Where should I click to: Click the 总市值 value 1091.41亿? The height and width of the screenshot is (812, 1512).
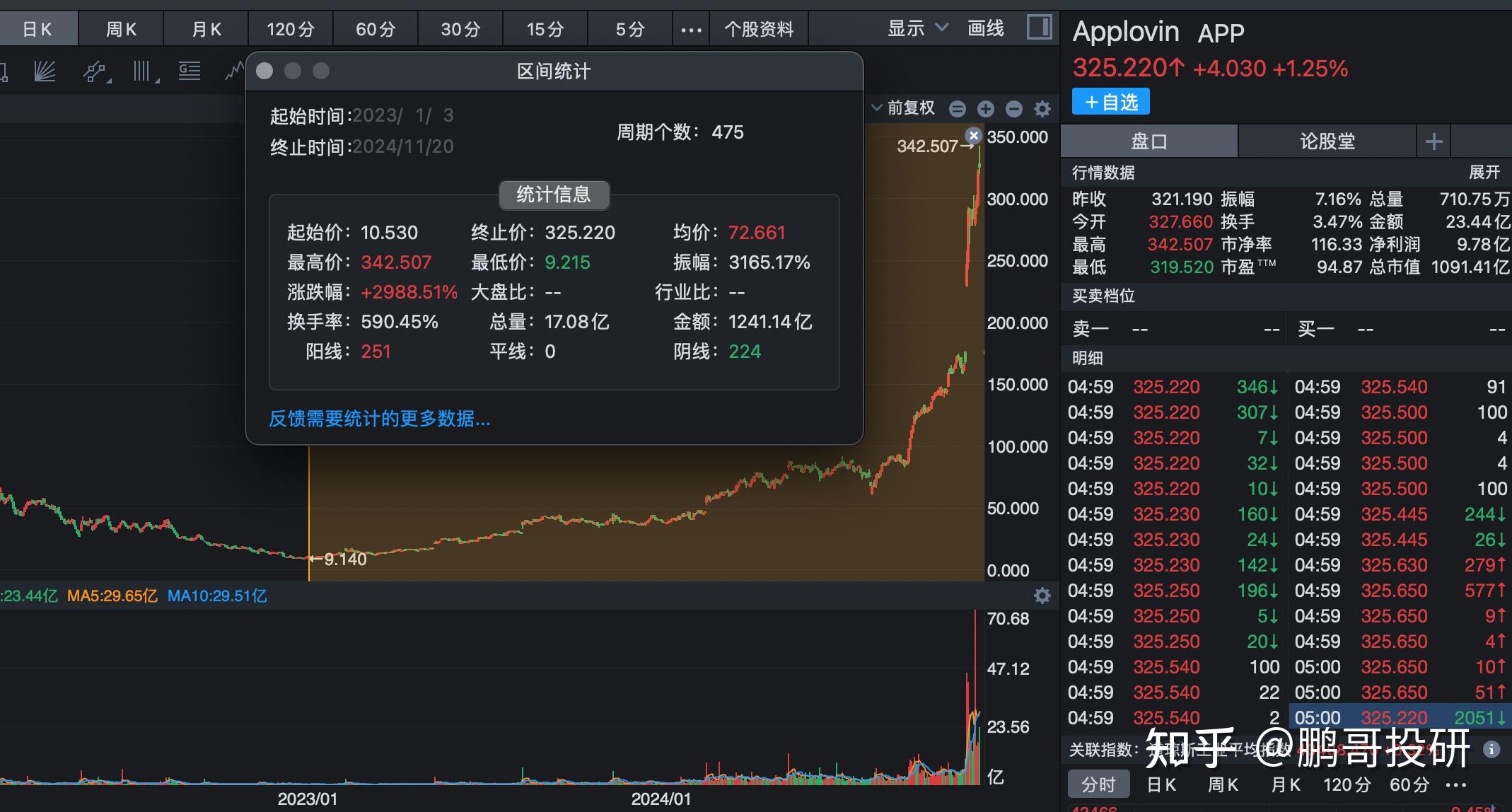pos(1470,267)
